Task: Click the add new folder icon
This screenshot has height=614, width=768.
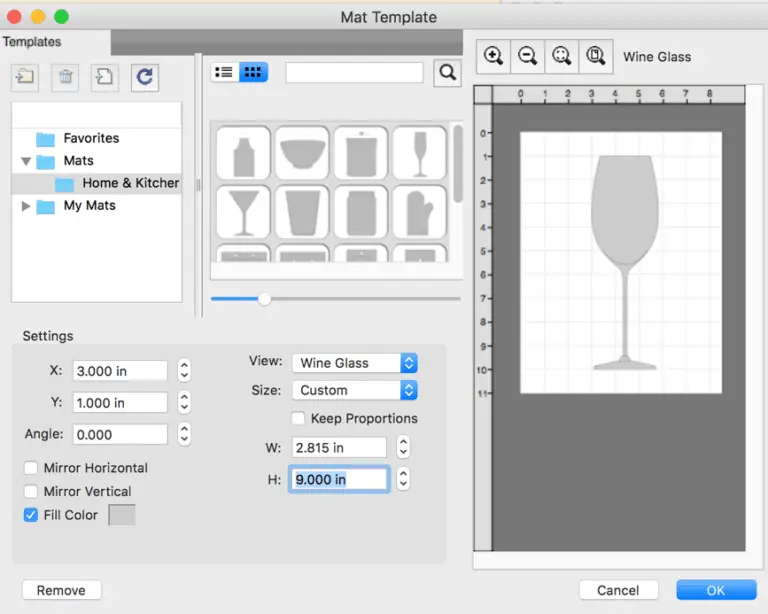Action: coord(26,76)
